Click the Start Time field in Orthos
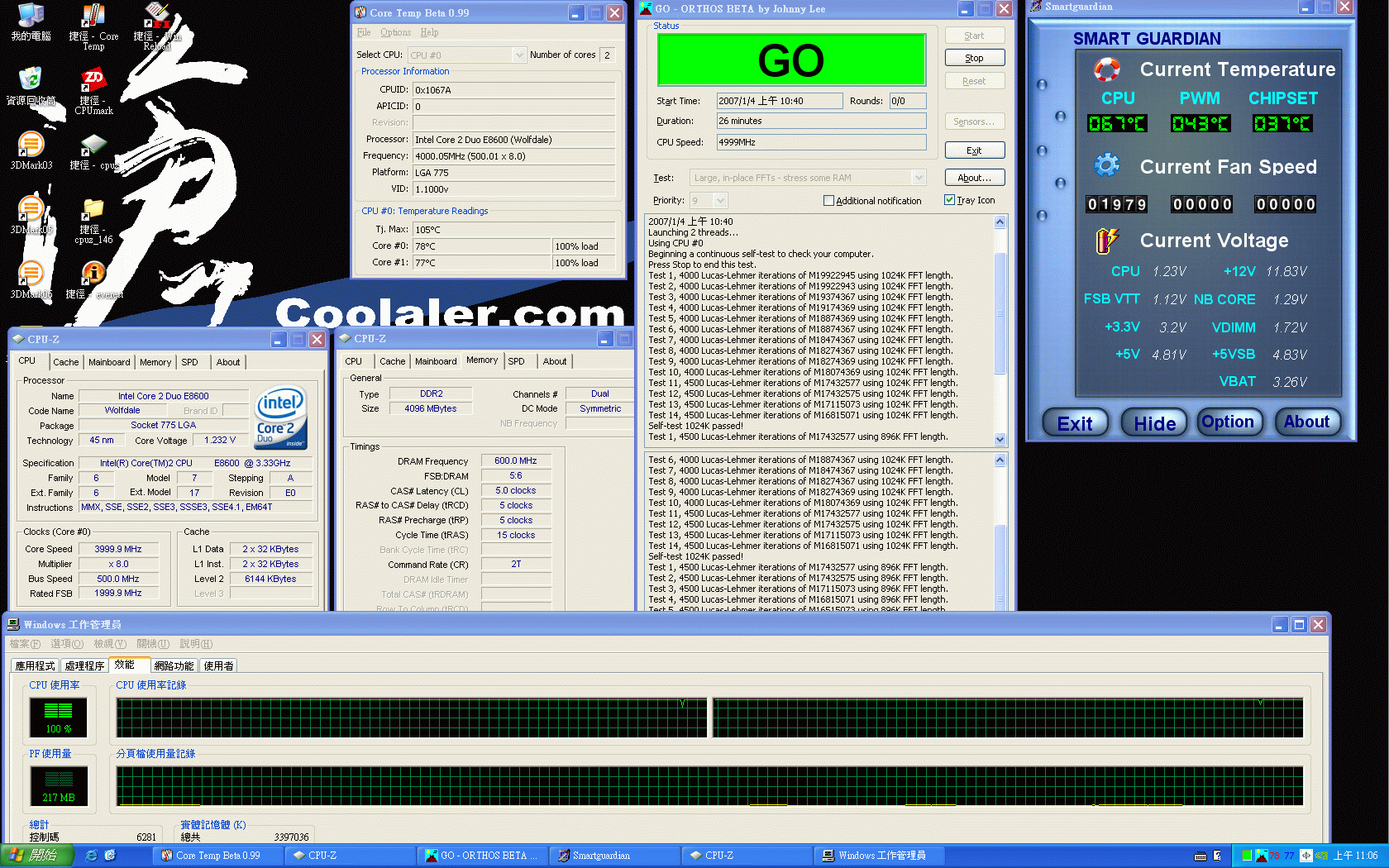This screenshot has width=1389, height=868. pyautogui.click(x=780, y=101)
